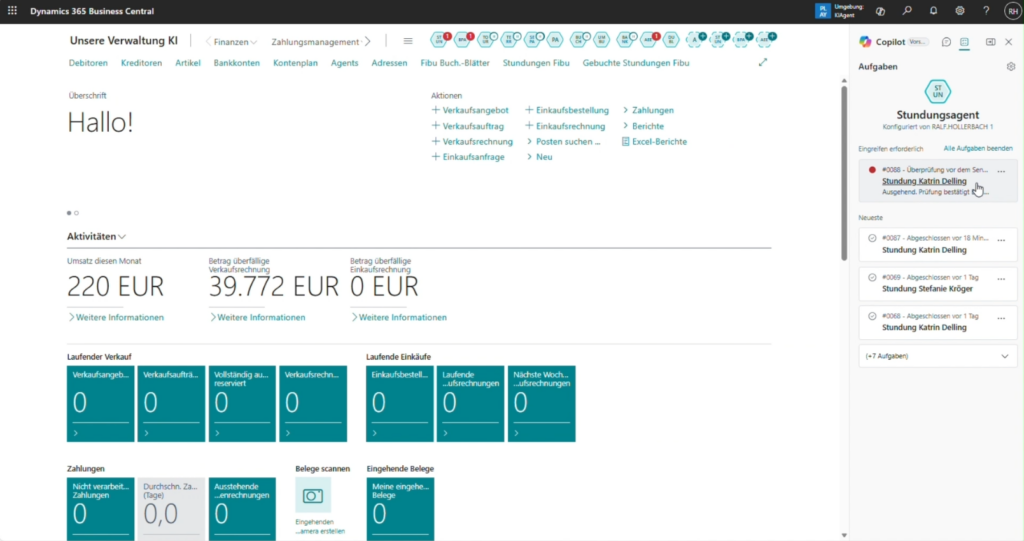The width and height of the screenshot is (1024, 541).
Task: Open Excel-Berichte action
Action: tap(654, 142)
